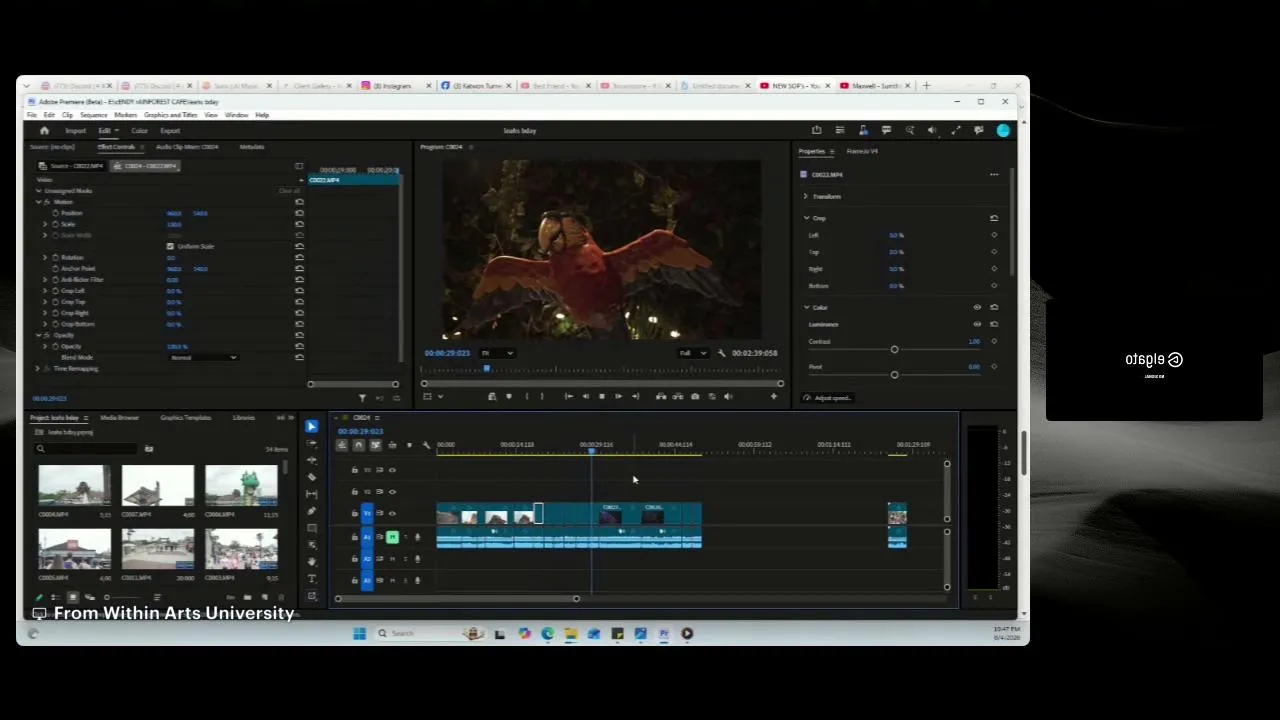Image resolution: width=1280 pixels, height=720 pixels.
Task: Select the Pen tool
Action: coord(312,511)
